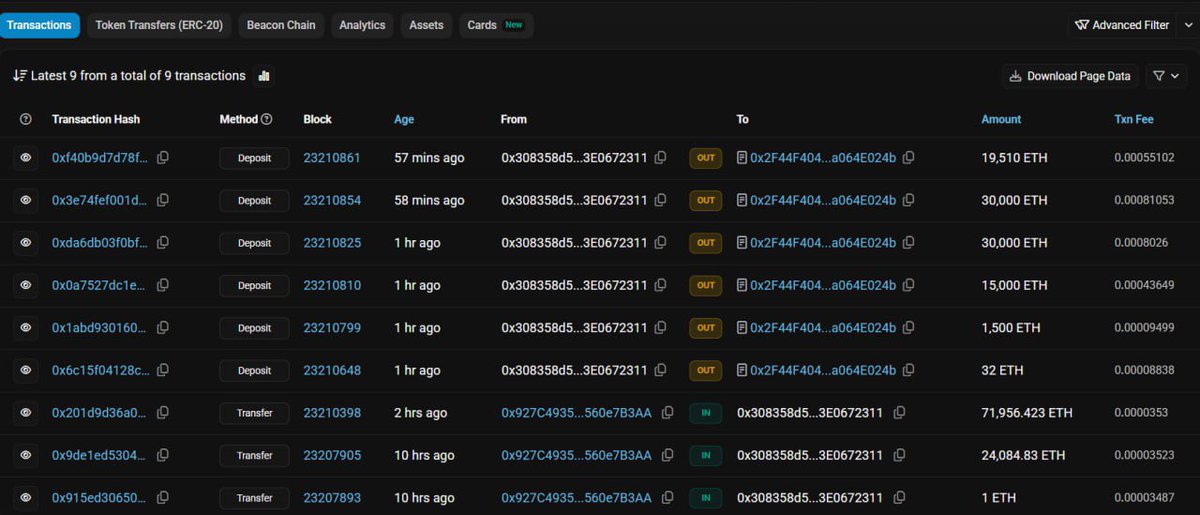
Task: Open block 23210799
Action: 332,328
